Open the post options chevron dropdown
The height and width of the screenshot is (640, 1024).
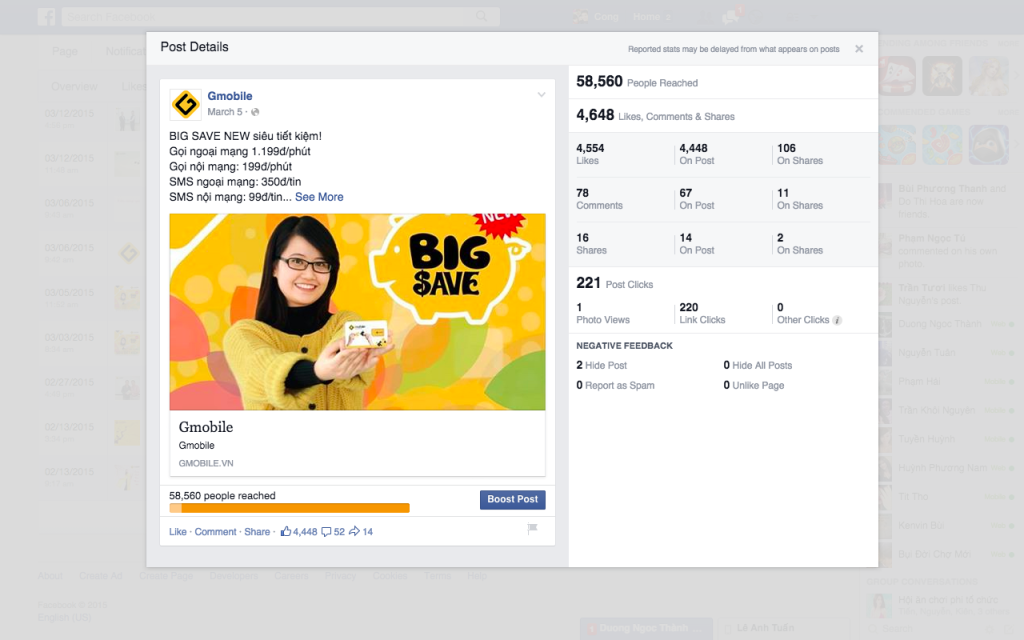point(541,95)
